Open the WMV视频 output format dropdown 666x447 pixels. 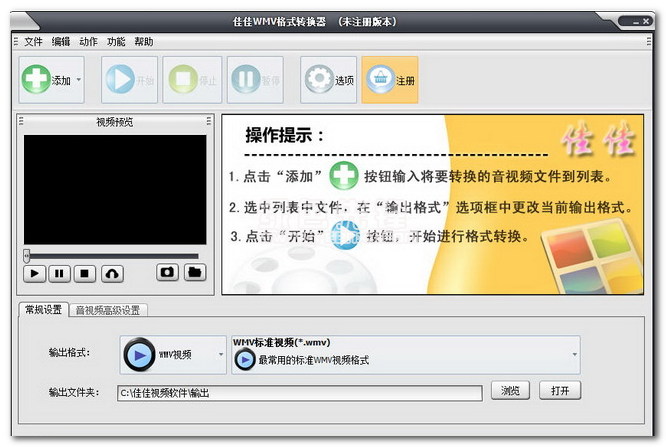point(173,355)
